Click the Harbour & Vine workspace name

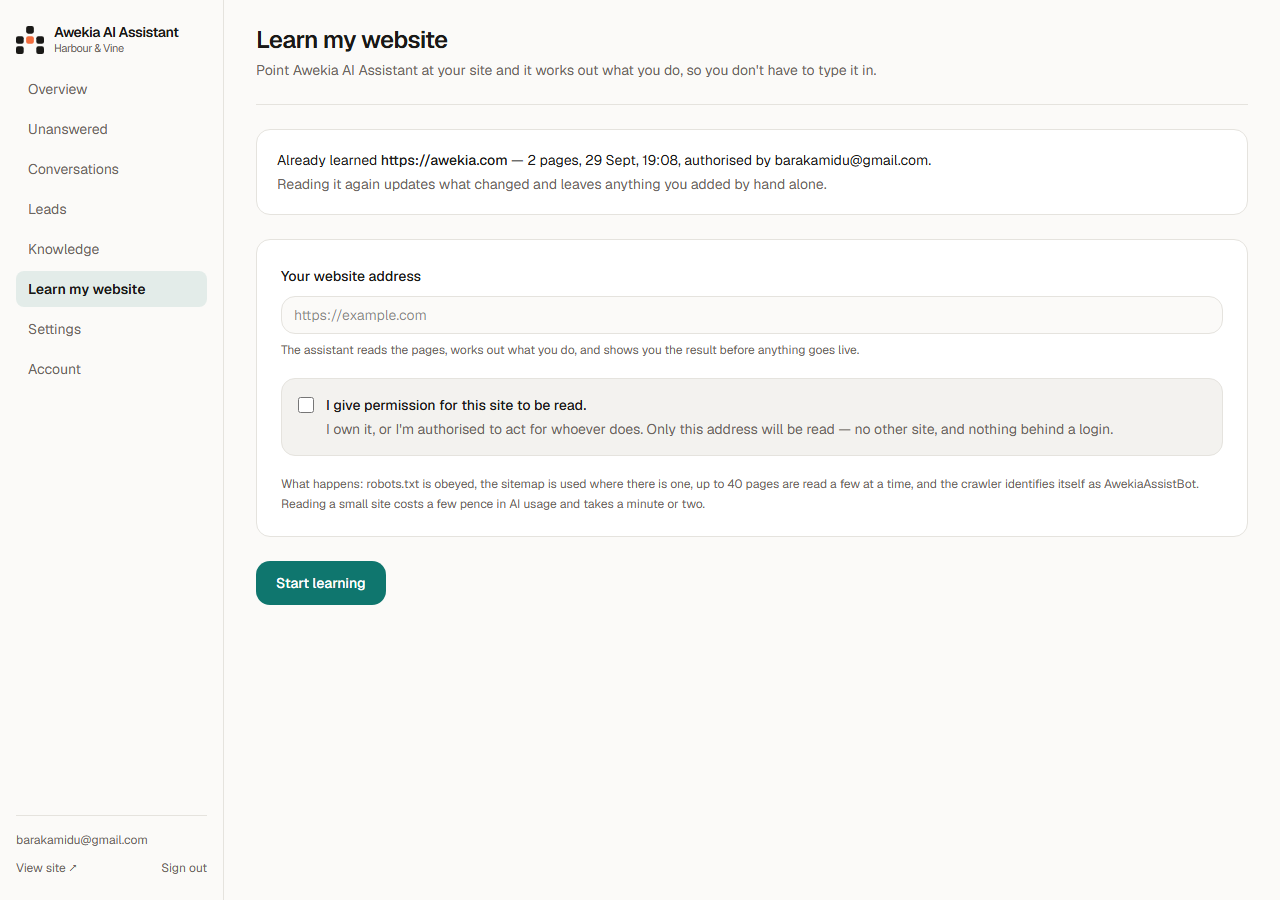tap(89, 48)
